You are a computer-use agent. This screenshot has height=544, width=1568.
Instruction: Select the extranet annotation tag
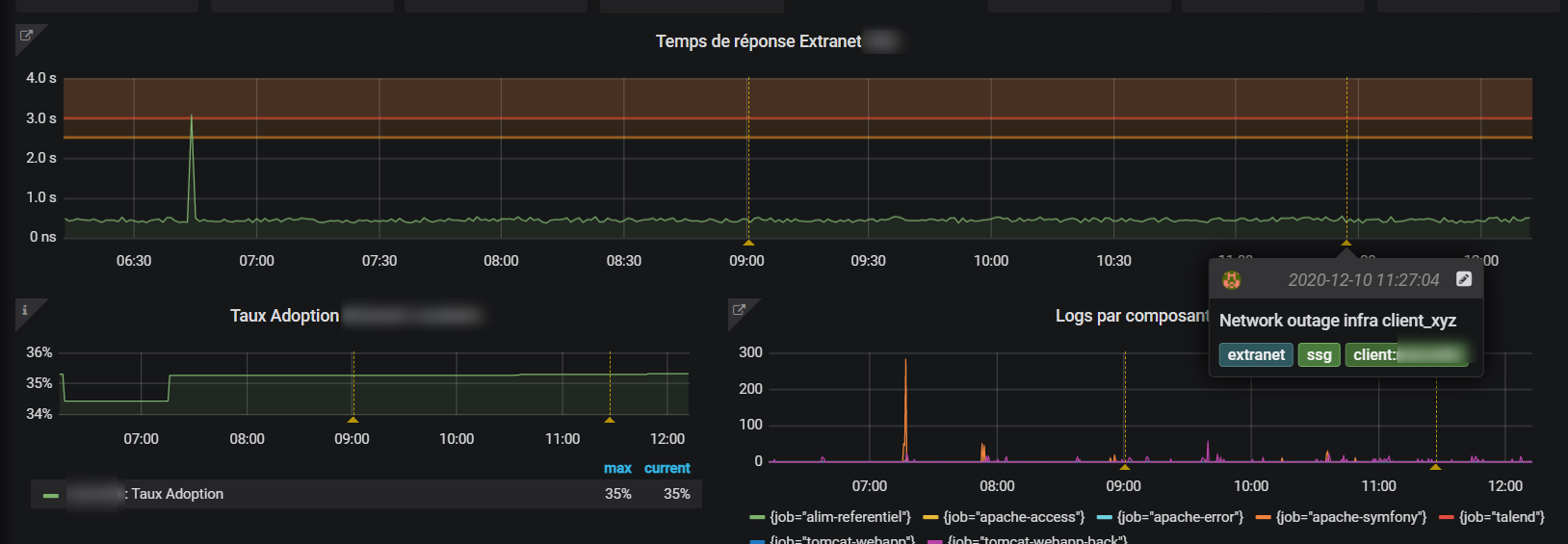pos(1256,355)
